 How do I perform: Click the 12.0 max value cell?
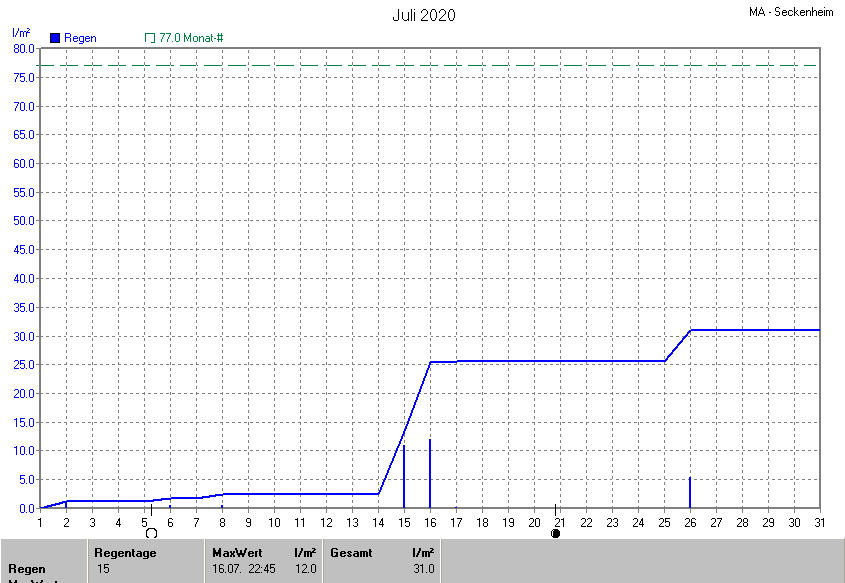click(x=305, y=569)
